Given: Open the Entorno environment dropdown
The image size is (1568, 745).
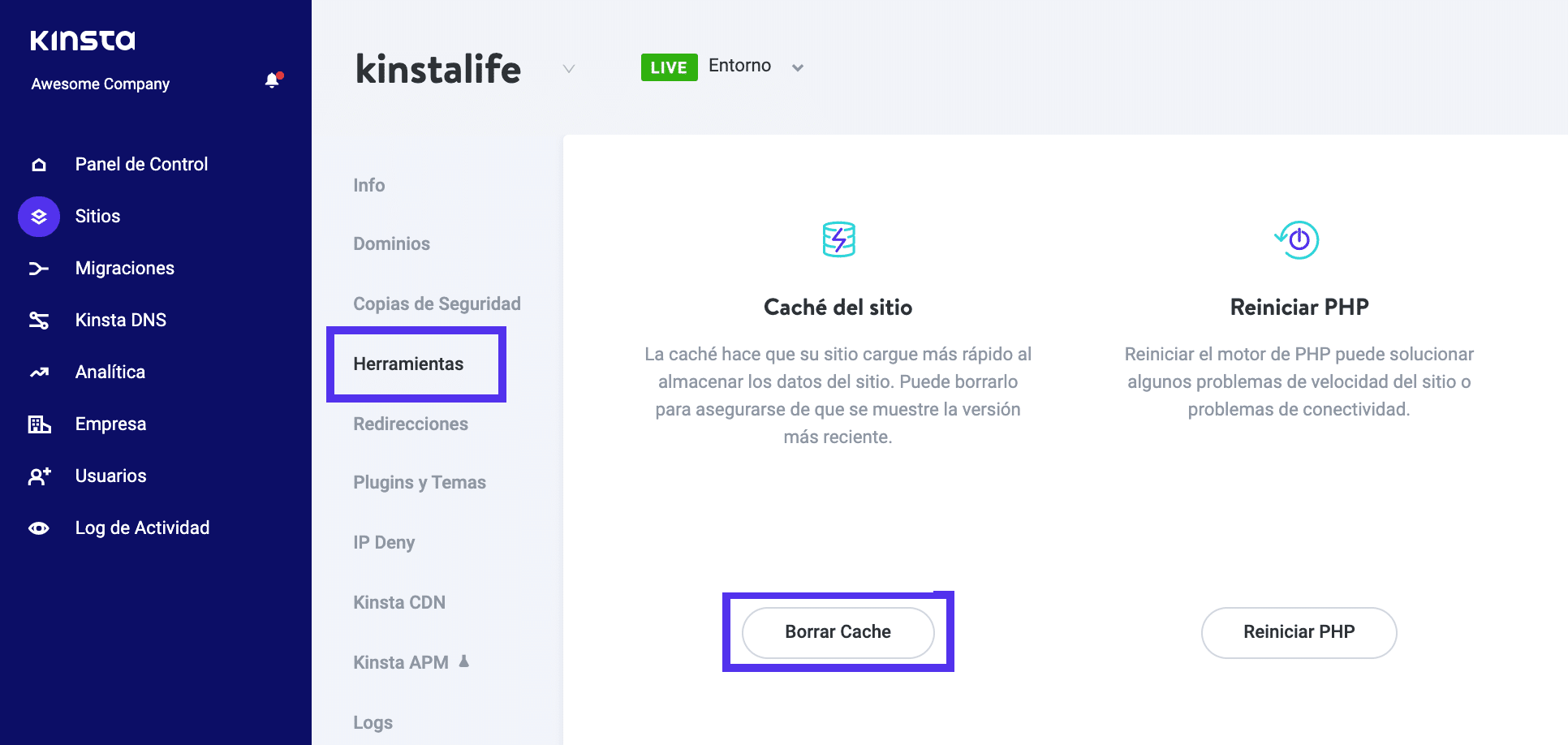Looking at the screenshot, I should (x=797, y=68).
